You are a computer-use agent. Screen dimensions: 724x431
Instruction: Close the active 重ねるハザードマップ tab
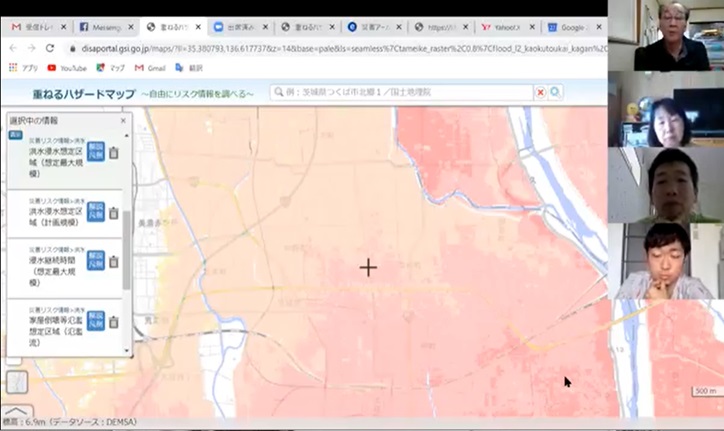click(x=198, y=27)
